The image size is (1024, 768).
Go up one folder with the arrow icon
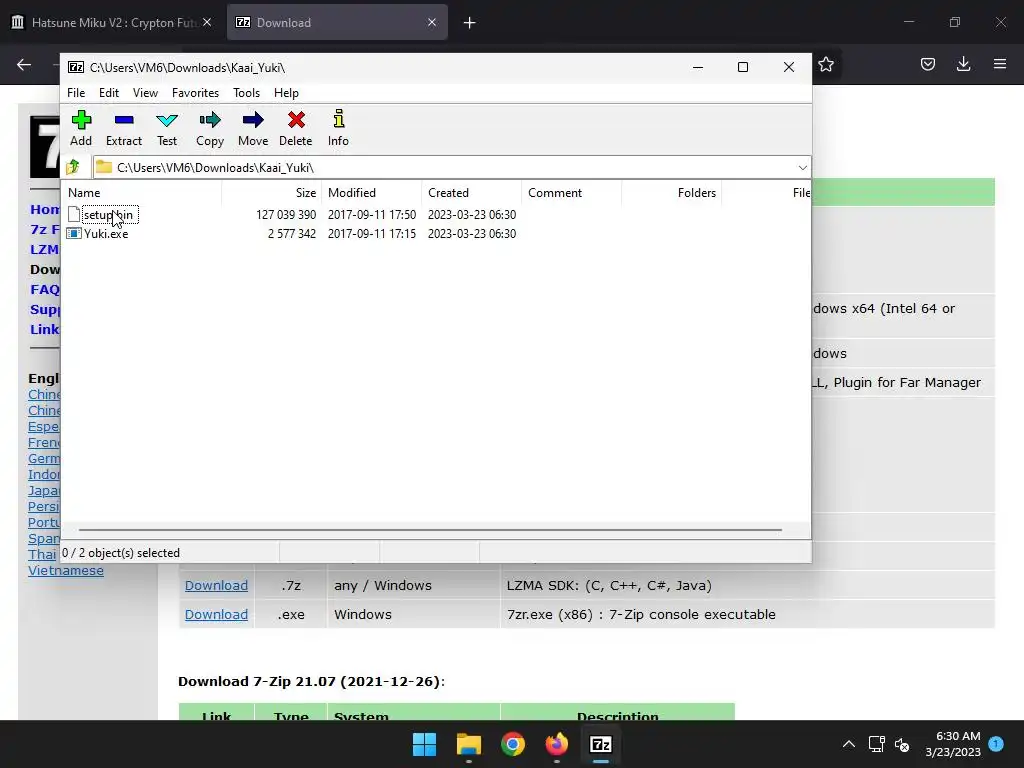click(x=73, y=167)
